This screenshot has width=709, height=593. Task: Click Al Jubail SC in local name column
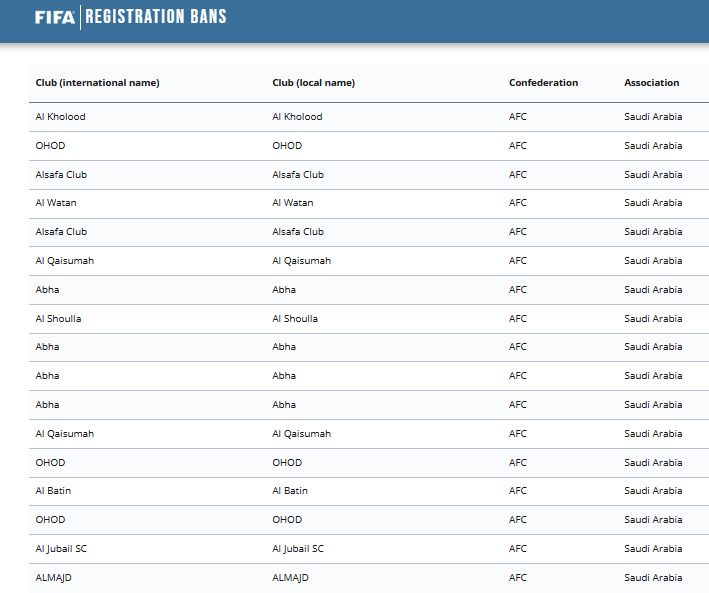[298, 549]
